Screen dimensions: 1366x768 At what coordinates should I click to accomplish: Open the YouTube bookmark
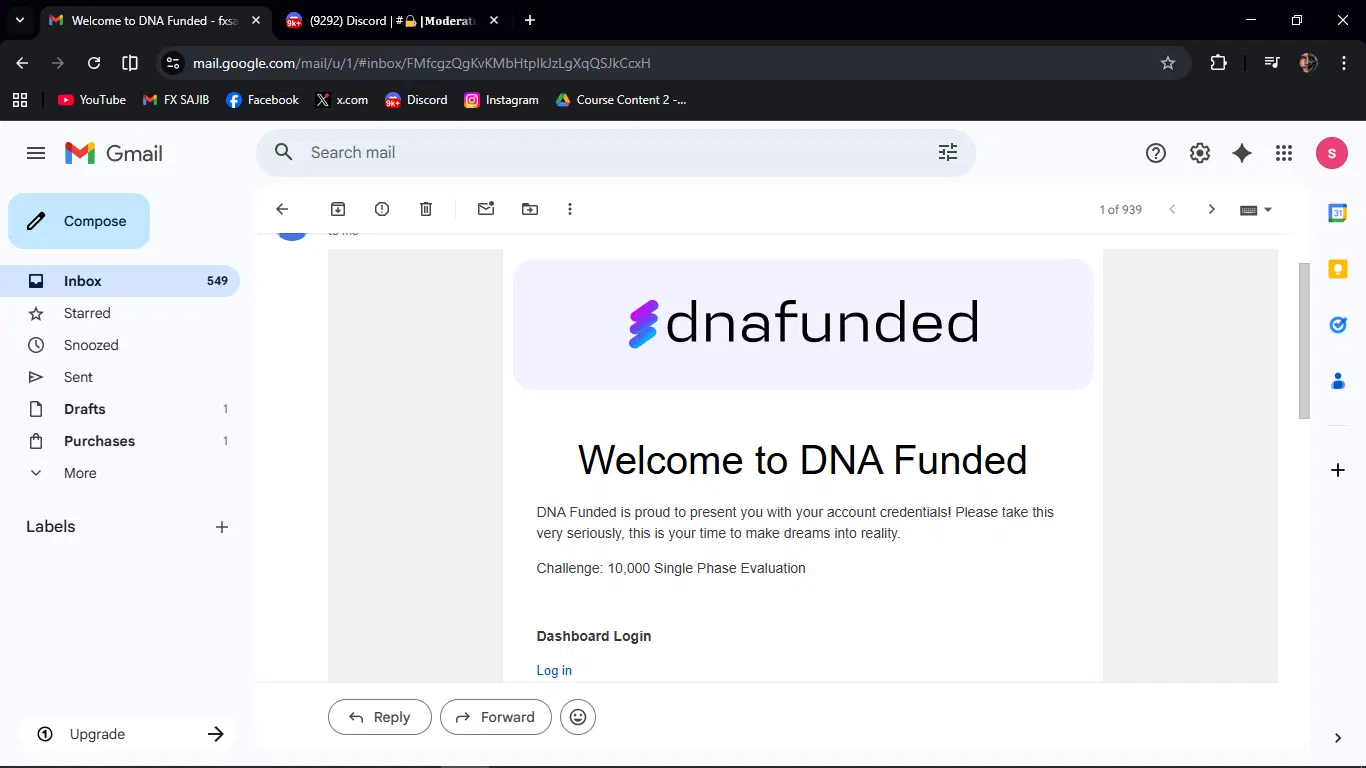(x=92, y=100)
